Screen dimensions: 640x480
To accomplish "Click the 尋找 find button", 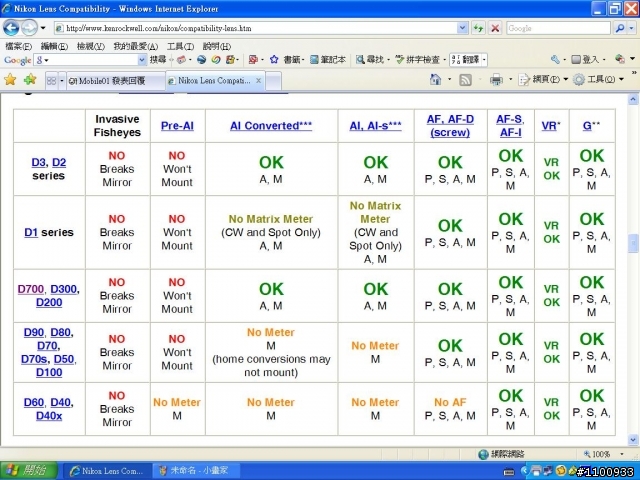I will (370, 60).
